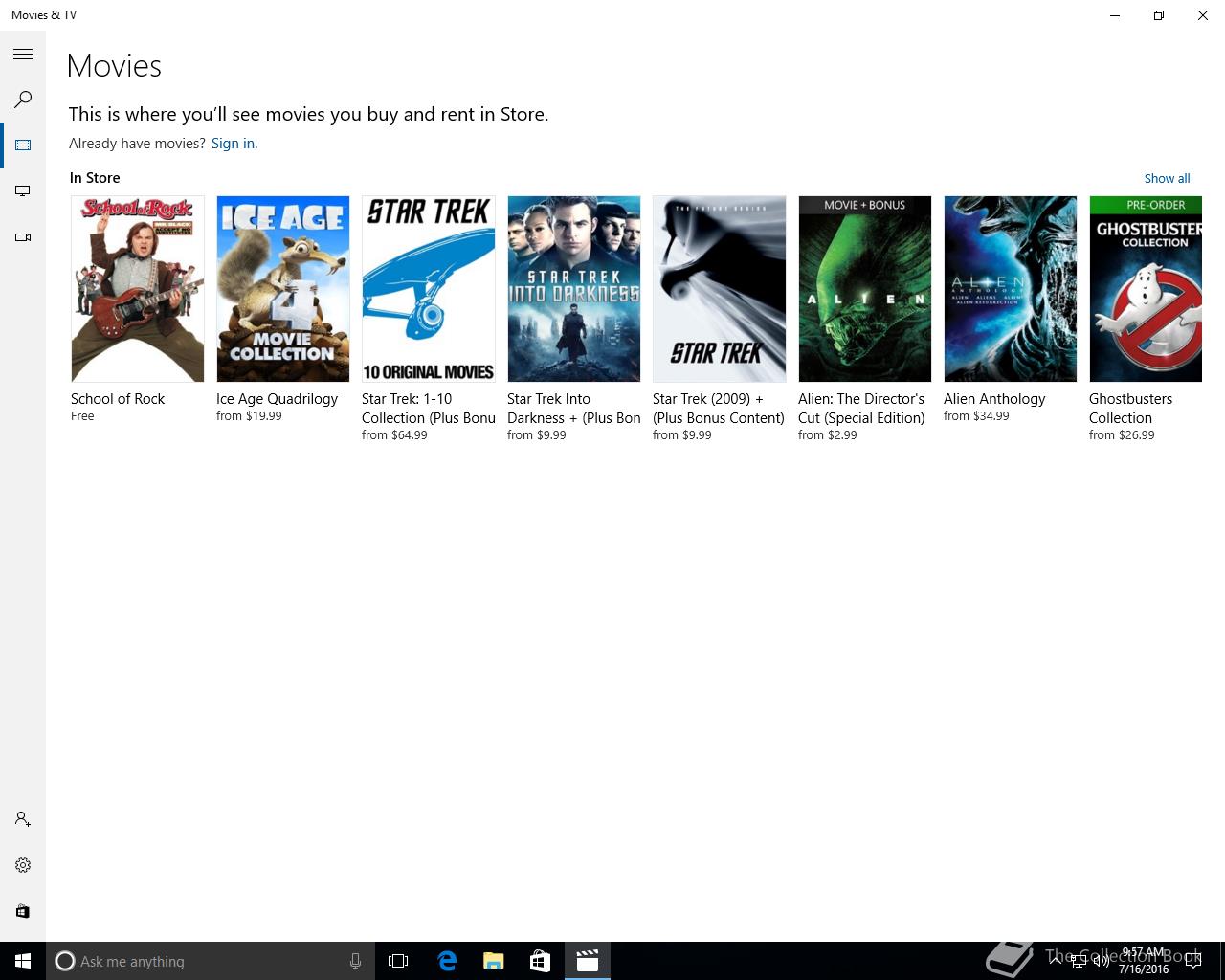1225x980 pixels.
Task: Open Alien Anthology blue poster
Action: (1011, 289)
